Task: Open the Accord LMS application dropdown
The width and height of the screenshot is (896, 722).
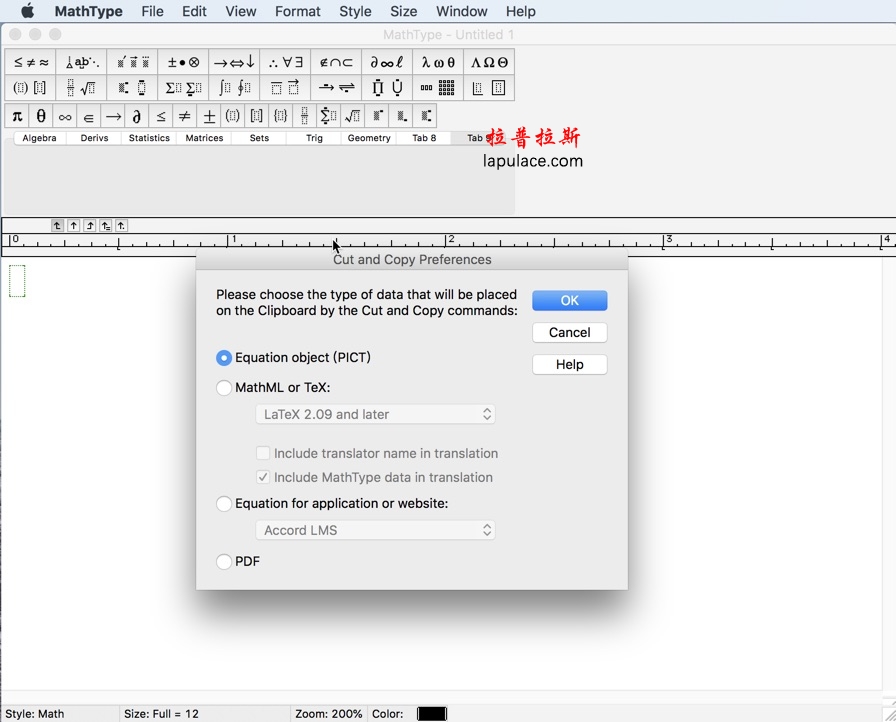Action: tap(375, 530)
